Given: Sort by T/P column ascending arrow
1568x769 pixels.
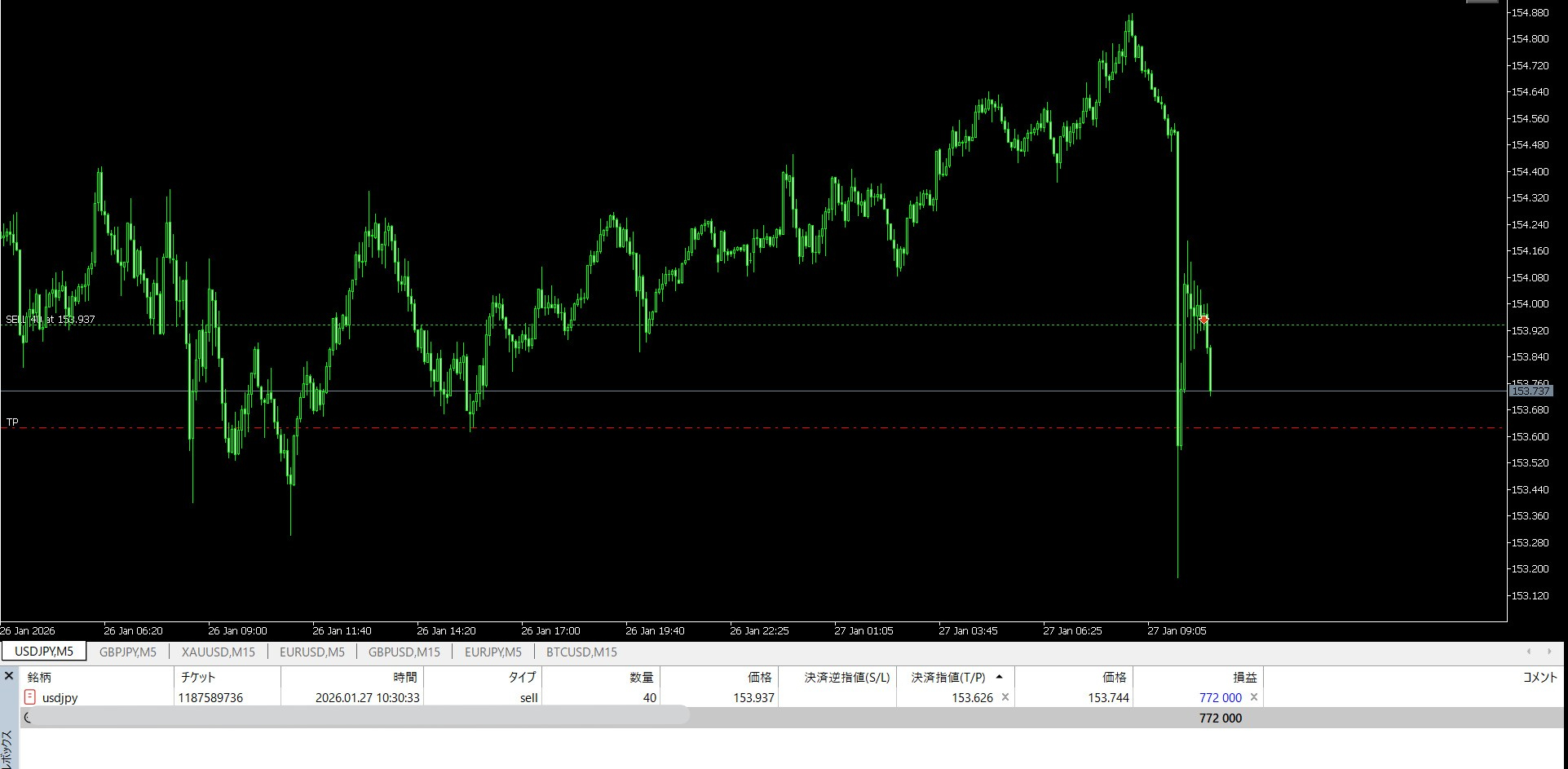Looking at the screenshot, I should point(999,677).
